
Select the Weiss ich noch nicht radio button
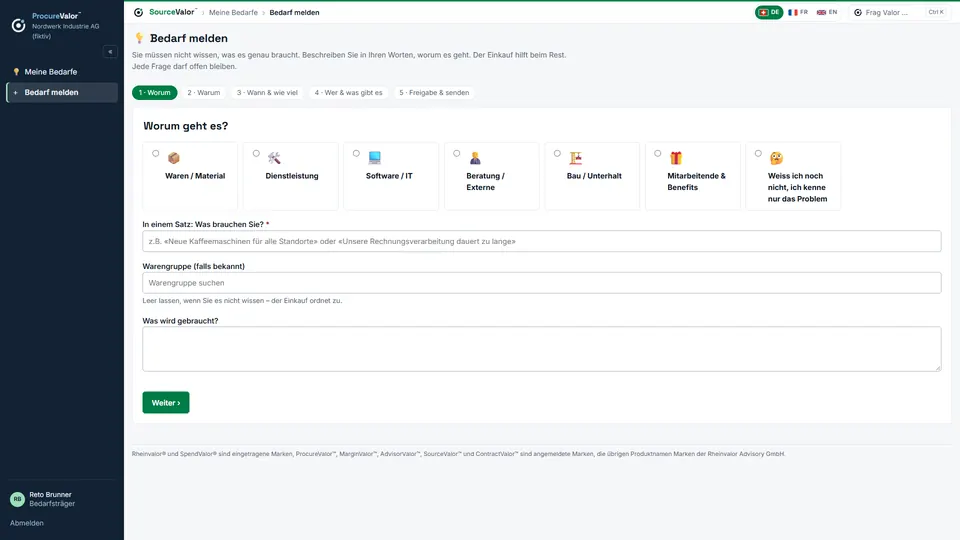point(758,154)
